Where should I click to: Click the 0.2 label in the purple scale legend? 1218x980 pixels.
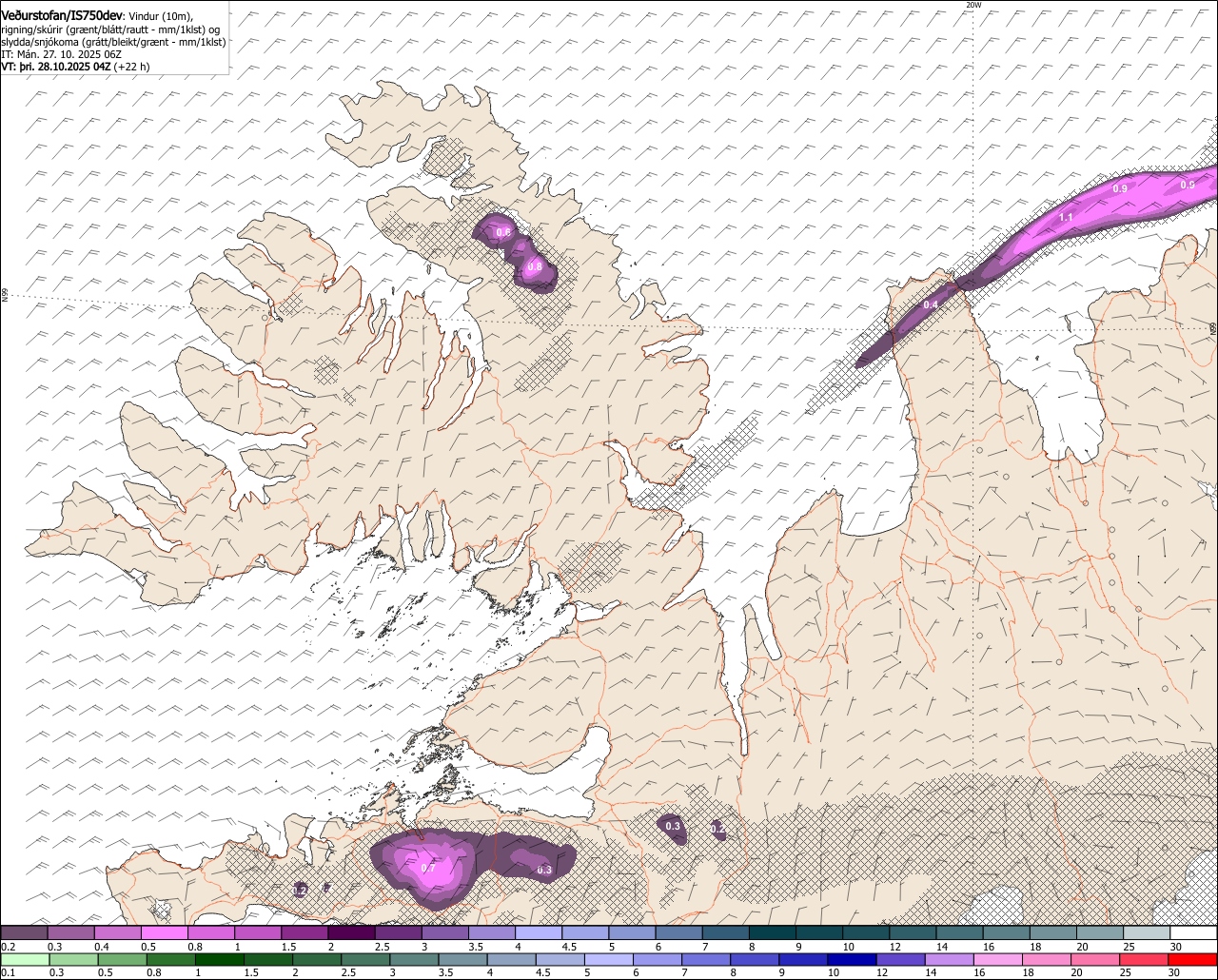pos(9,947)
